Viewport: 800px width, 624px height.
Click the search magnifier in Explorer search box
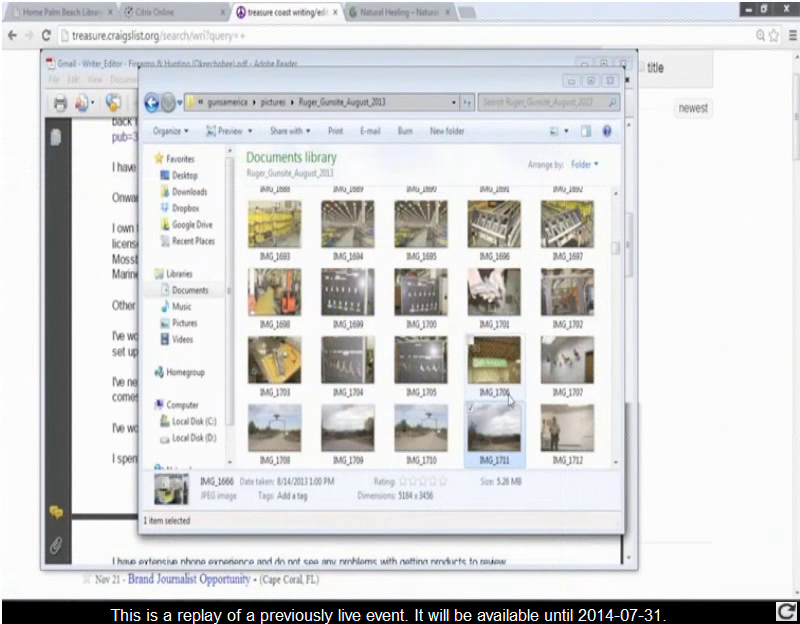tap(612, 102)
